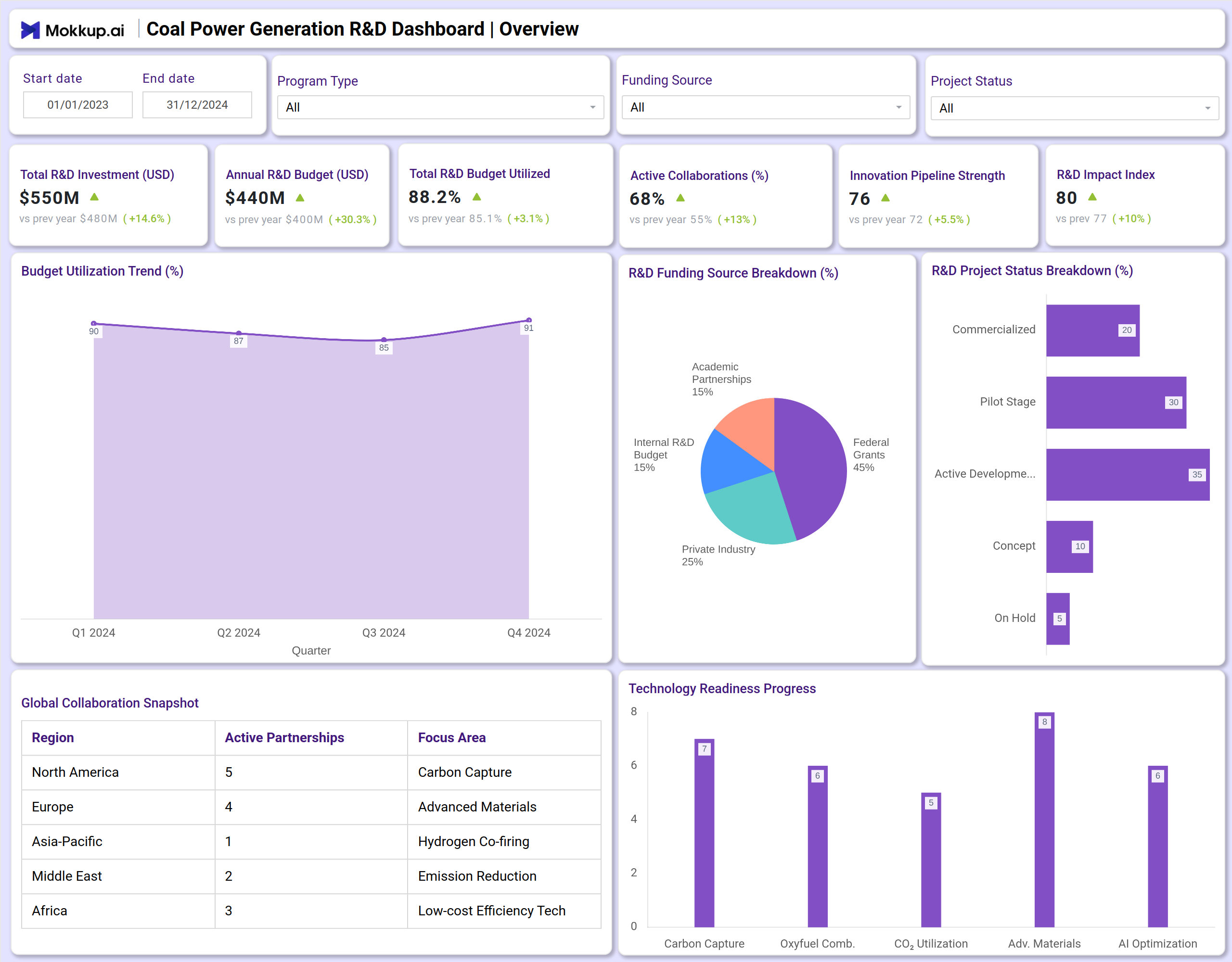Click the Concept bar showing 10

1069,547
